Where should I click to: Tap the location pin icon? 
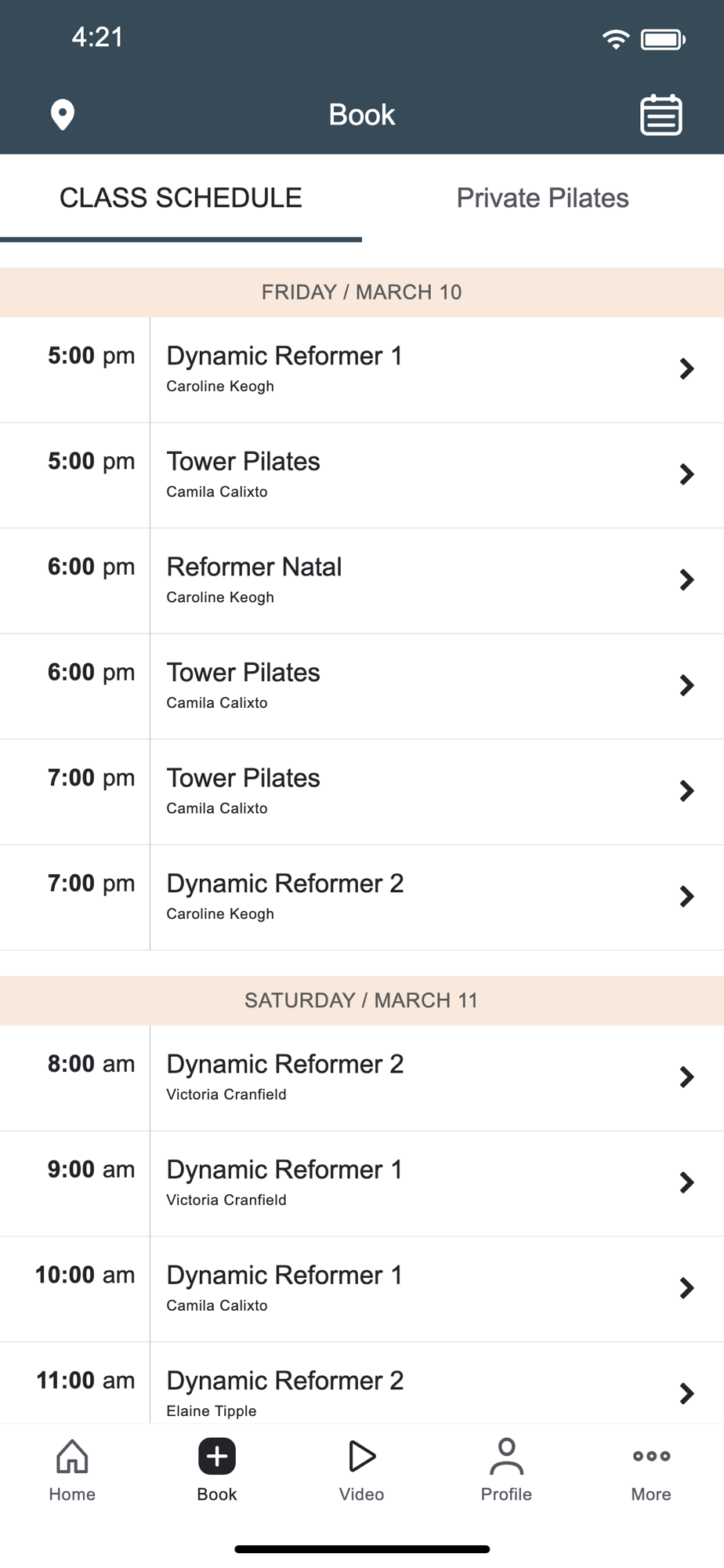(x=63, y=114)
